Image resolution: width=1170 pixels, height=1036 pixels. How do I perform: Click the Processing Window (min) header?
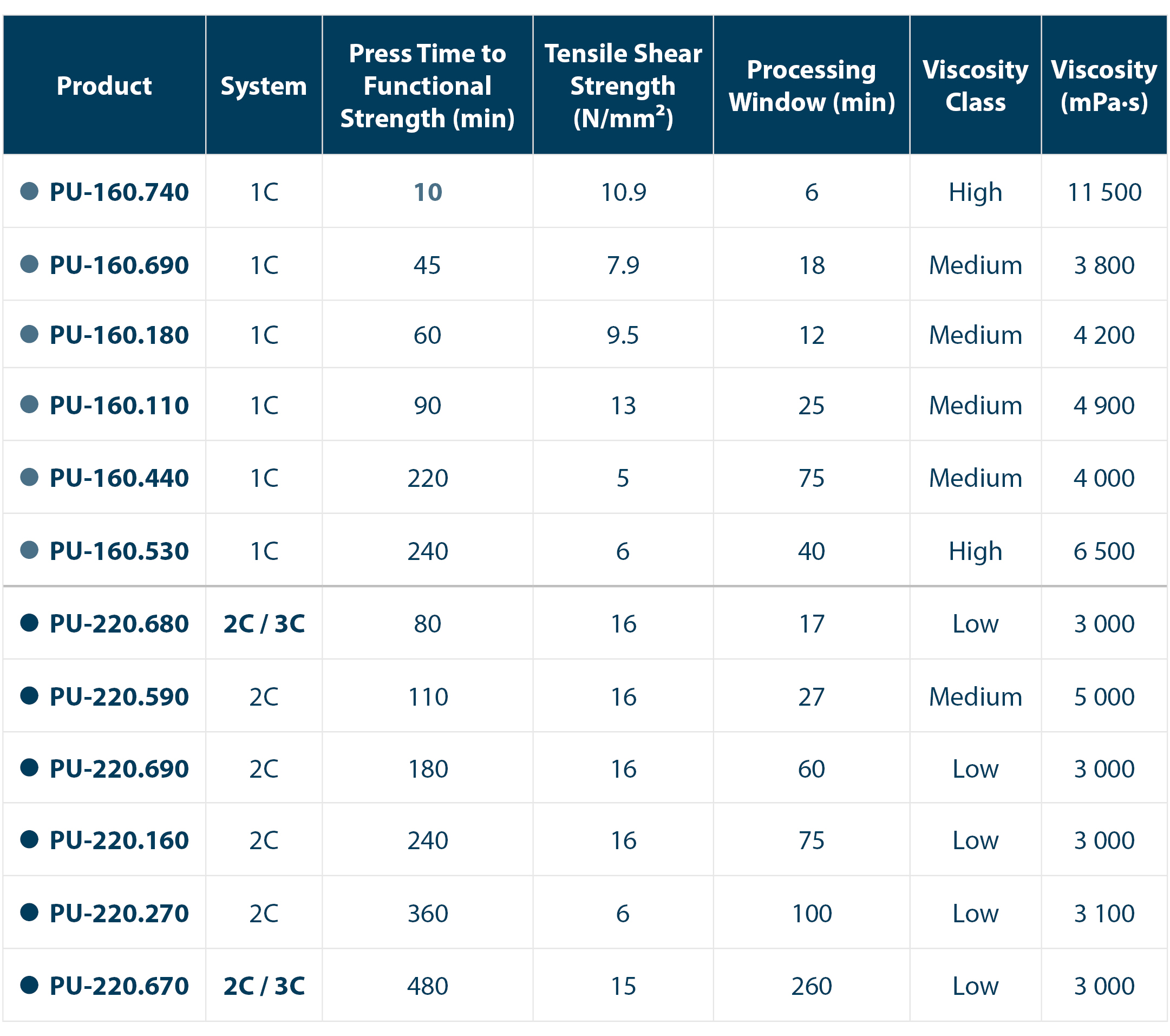click(812, 86)
